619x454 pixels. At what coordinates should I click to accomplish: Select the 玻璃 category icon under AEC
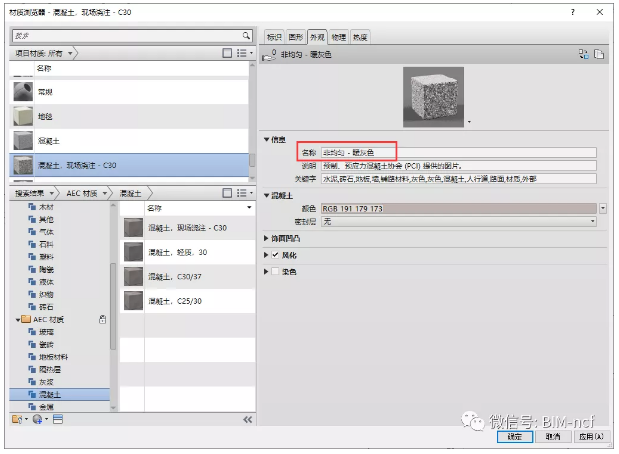click(32, 332)
